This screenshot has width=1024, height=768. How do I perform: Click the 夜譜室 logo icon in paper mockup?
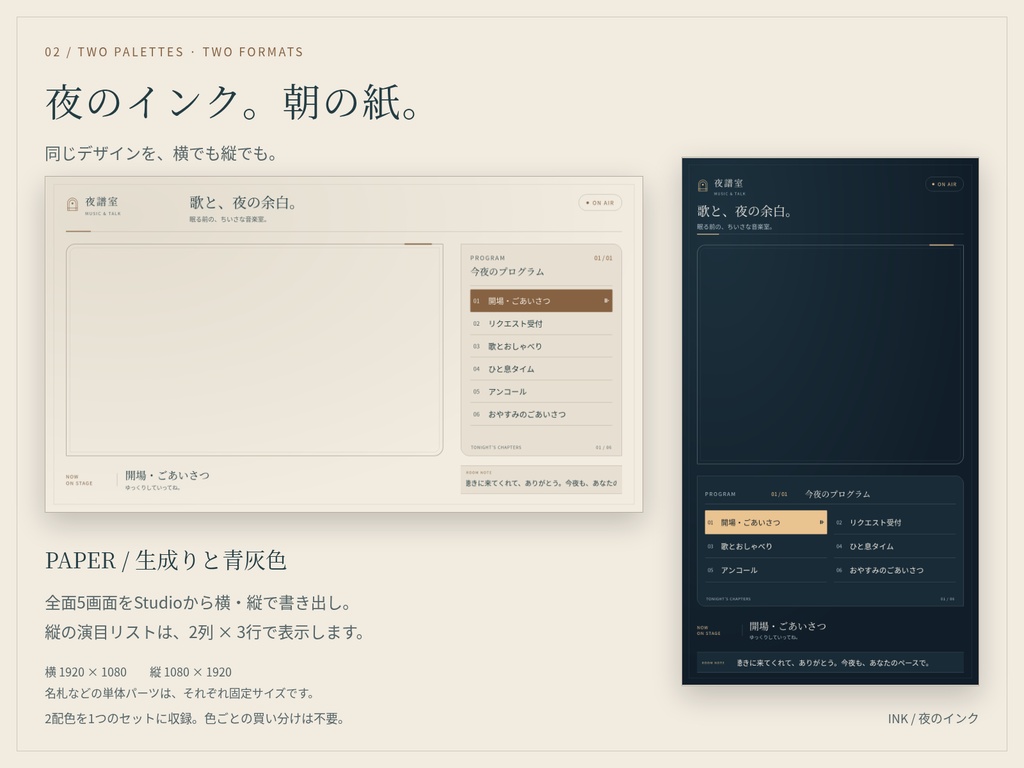click(72, 204)
